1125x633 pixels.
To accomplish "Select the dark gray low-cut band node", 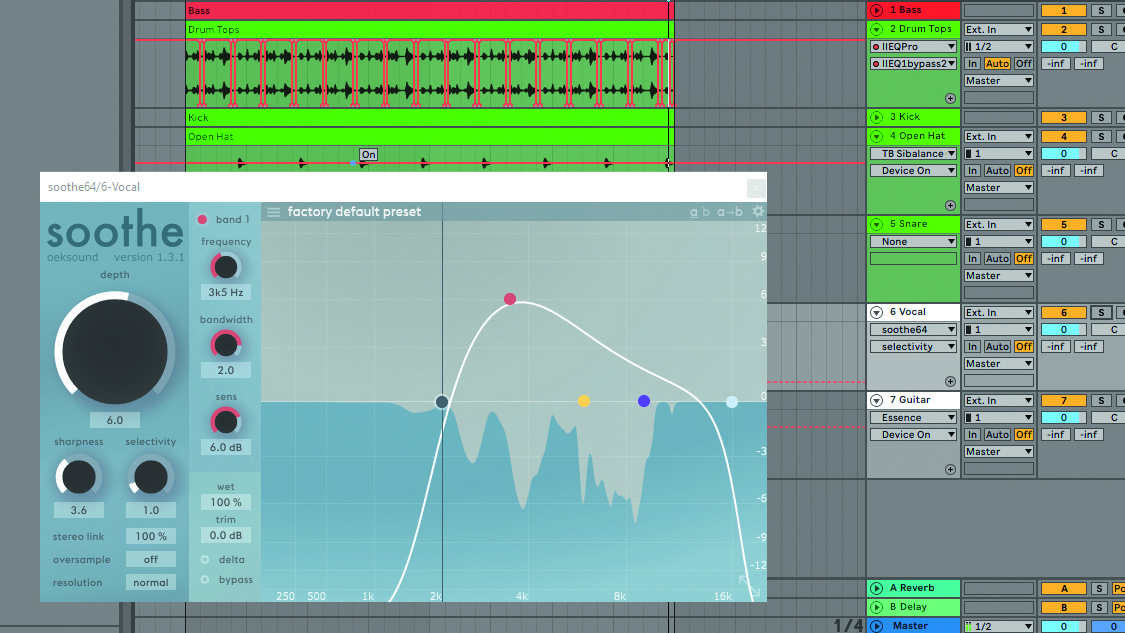I will click(442, 402).
